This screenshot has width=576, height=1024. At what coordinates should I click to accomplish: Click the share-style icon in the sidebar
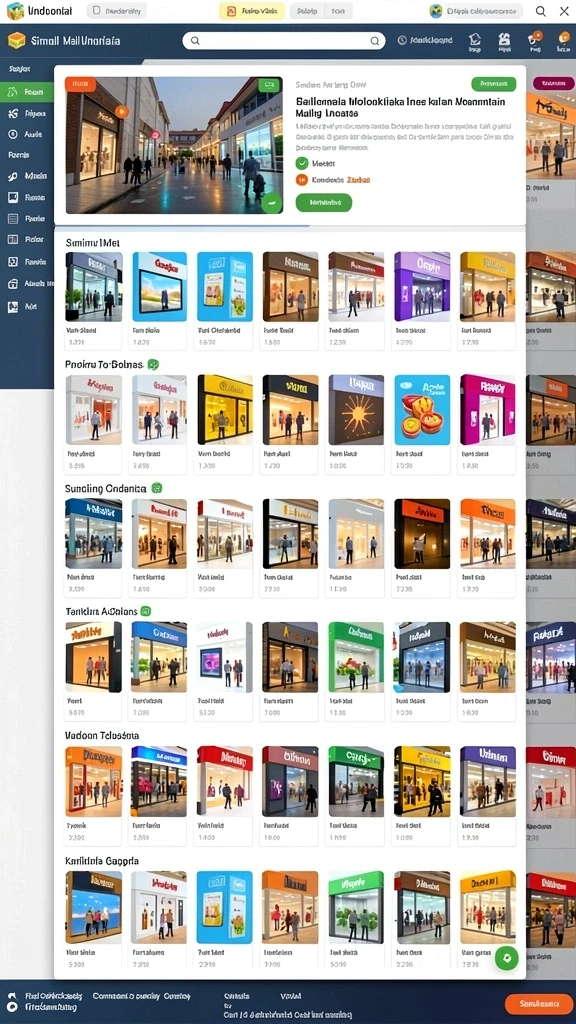click(12, 114)
